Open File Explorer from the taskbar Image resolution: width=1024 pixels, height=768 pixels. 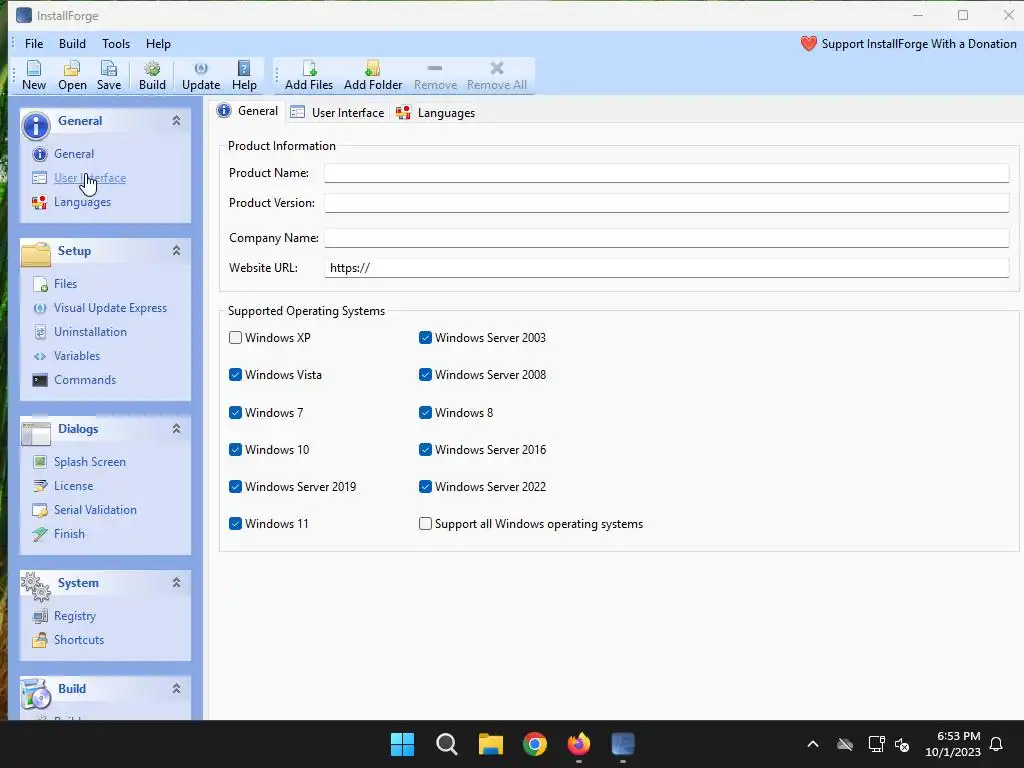point(490,744)
